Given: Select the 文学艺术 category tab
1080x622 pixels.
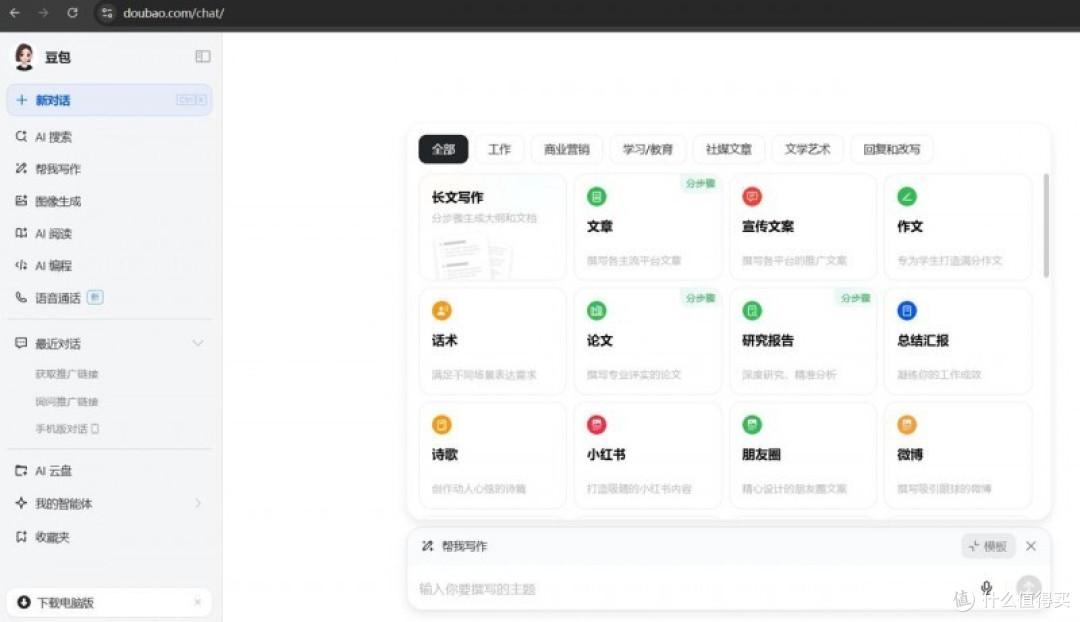Looking at the screenshot, I should (x=807, y=149).
